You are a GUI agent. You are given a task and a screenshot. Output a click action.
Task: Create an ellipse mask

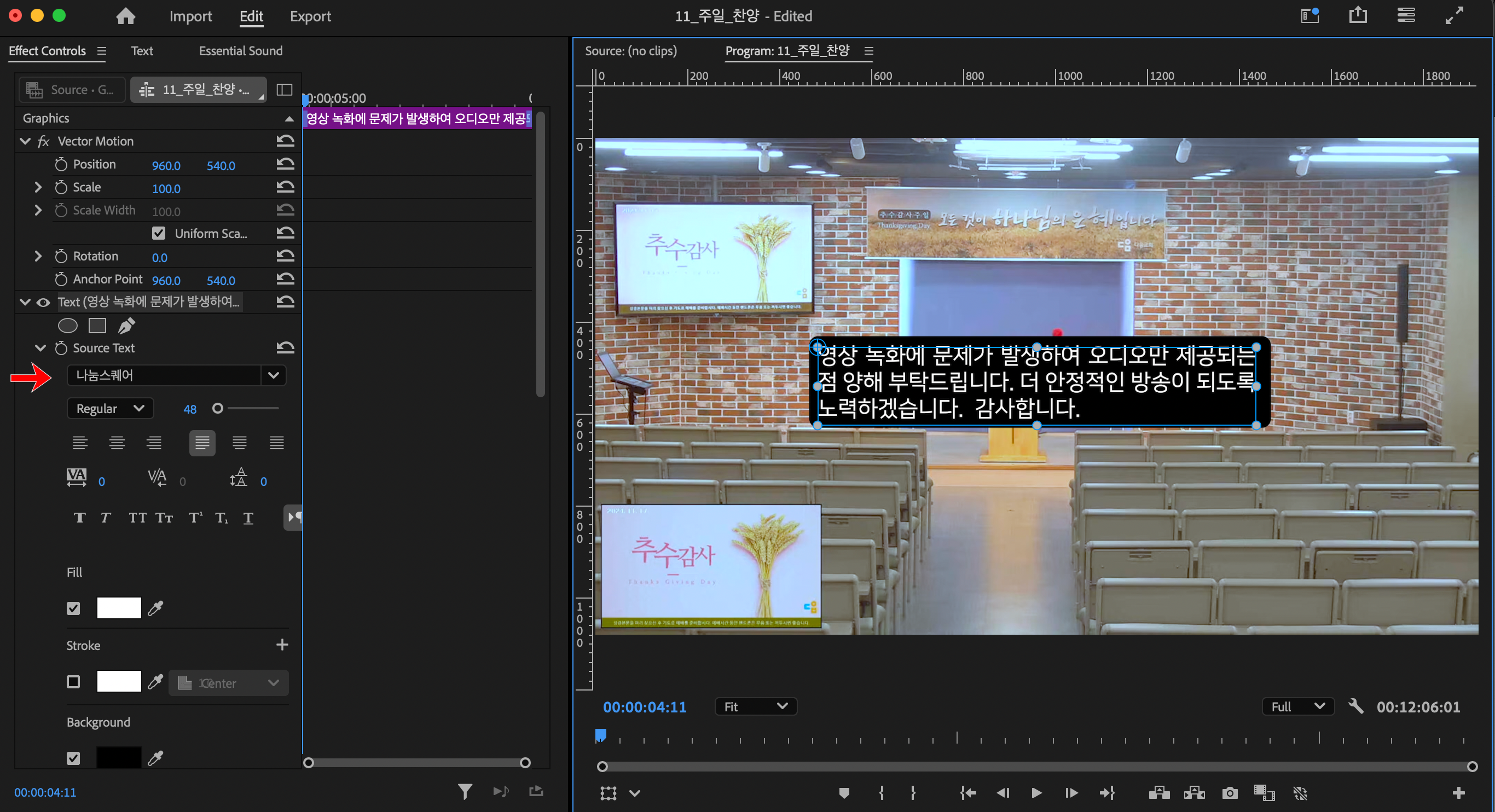click(x=68, y=326)
